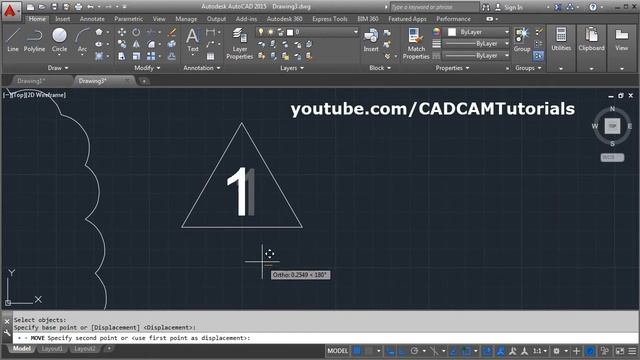Toggle snap mode in status bar

[369, 351]
